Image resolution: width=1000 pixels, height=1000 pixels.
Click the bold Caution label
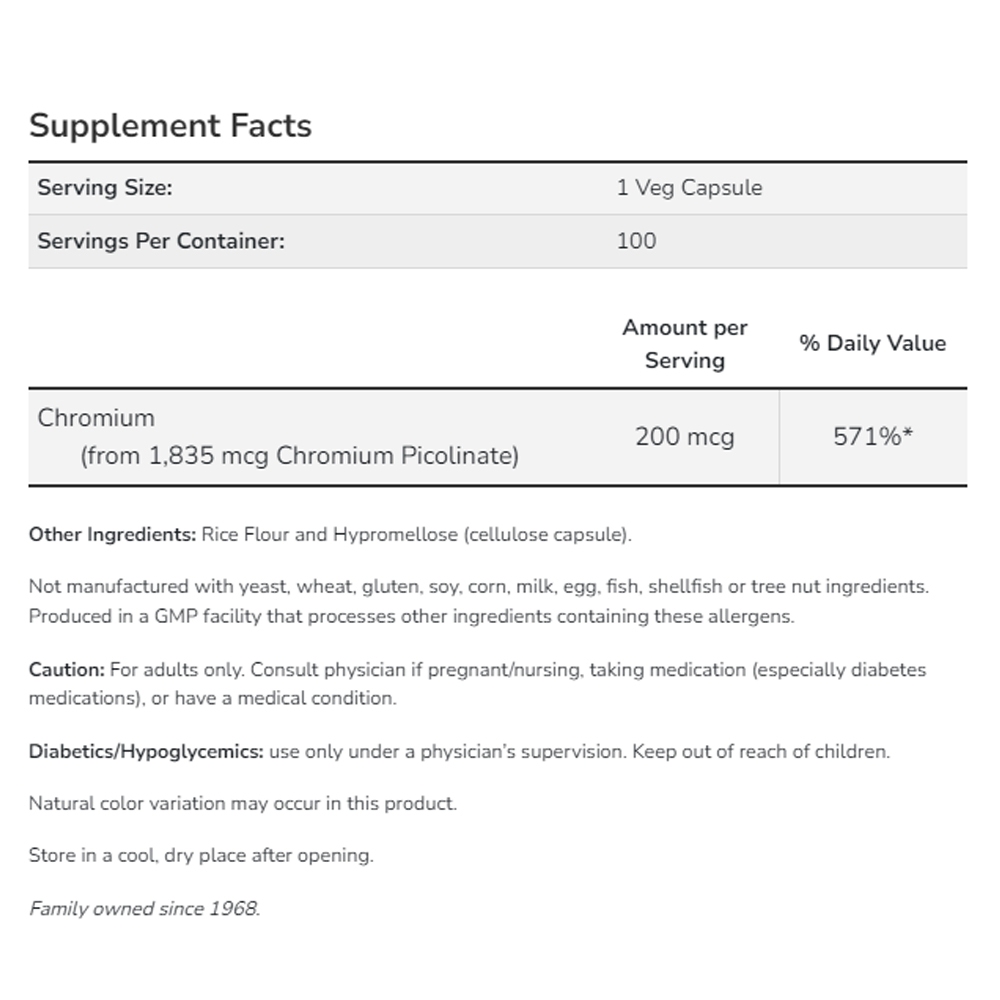(x=66, y=669)
